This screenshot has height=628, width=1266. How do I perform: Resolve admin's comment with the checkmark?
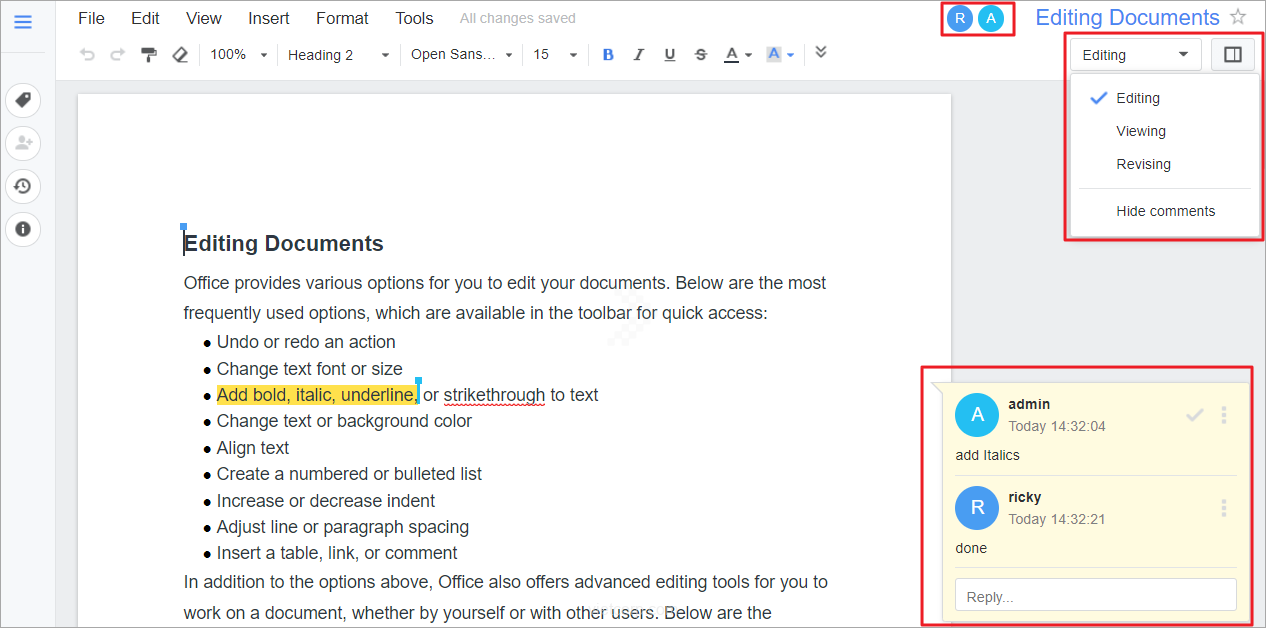point(1194,415)
